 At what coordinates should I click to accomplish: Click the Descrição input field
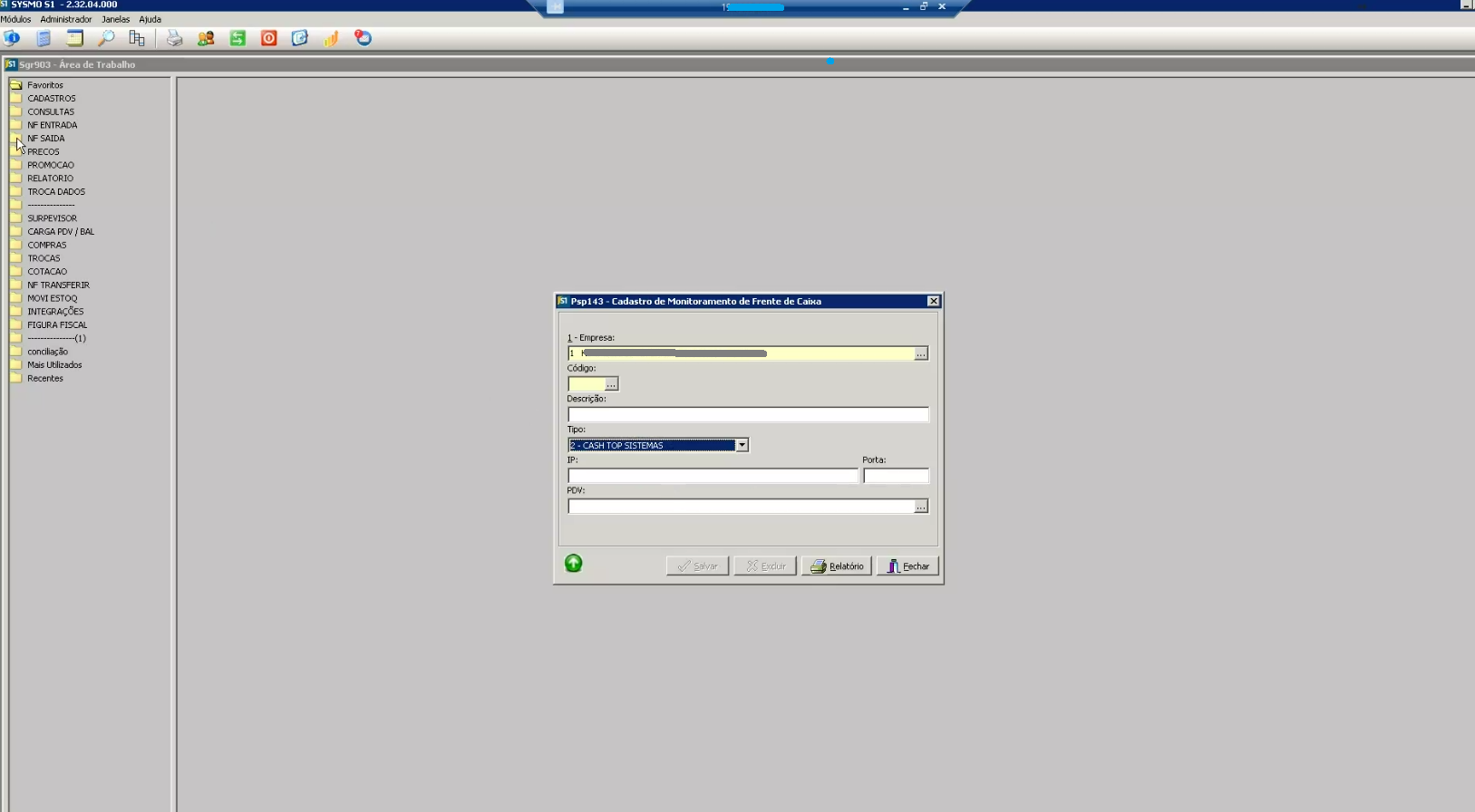coord(747,414)
